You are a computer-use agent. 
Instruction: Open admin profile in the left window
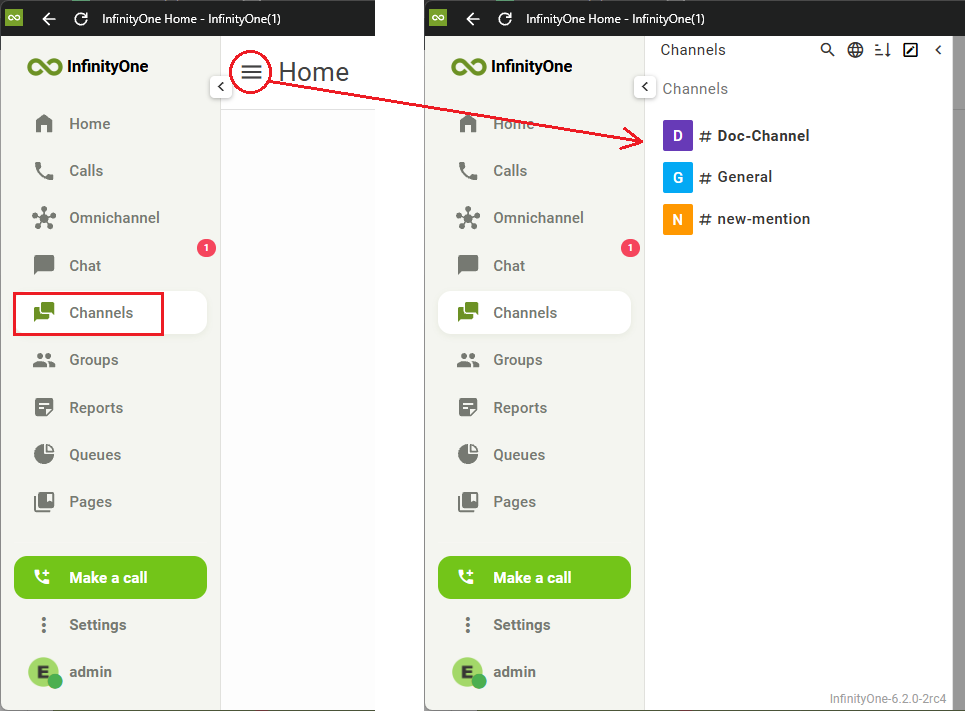pyautogui.click(x=110, y=672)
